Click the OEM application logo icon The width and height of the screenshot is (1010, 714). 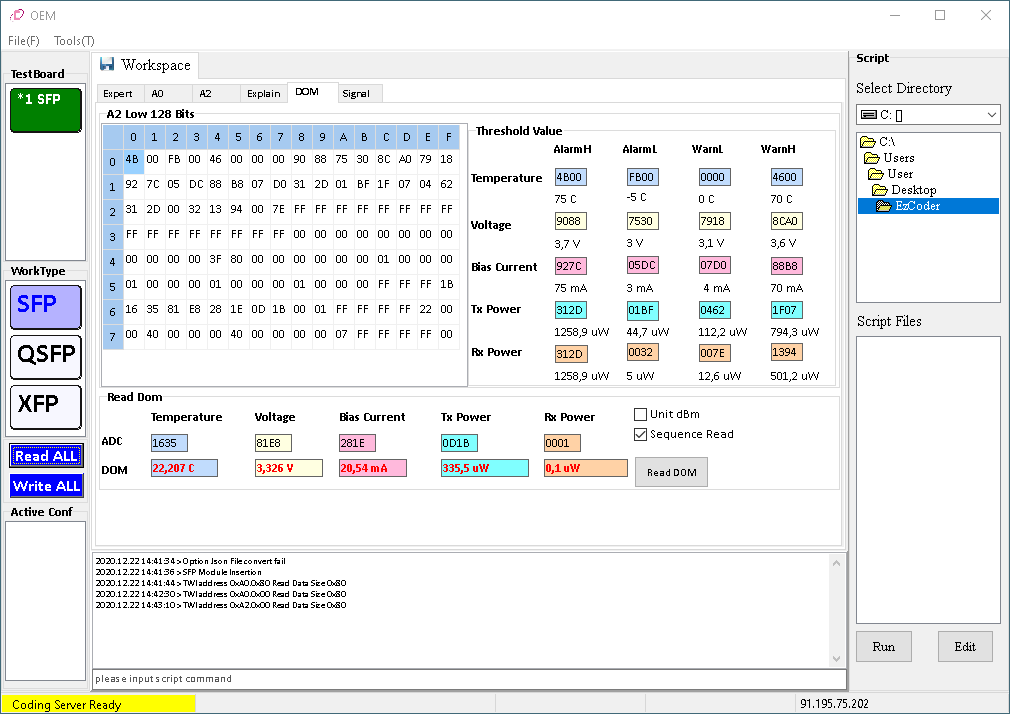tap(16, 15)
